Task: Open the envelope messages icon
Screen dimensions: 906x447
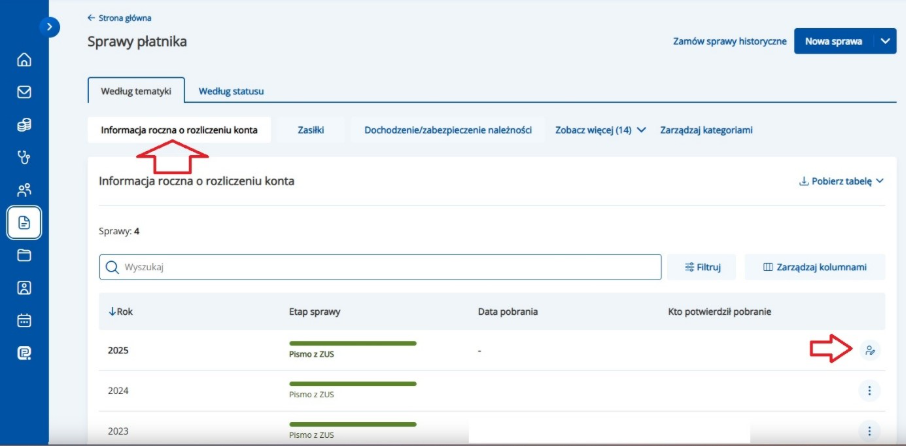Action: pos(24,92)
